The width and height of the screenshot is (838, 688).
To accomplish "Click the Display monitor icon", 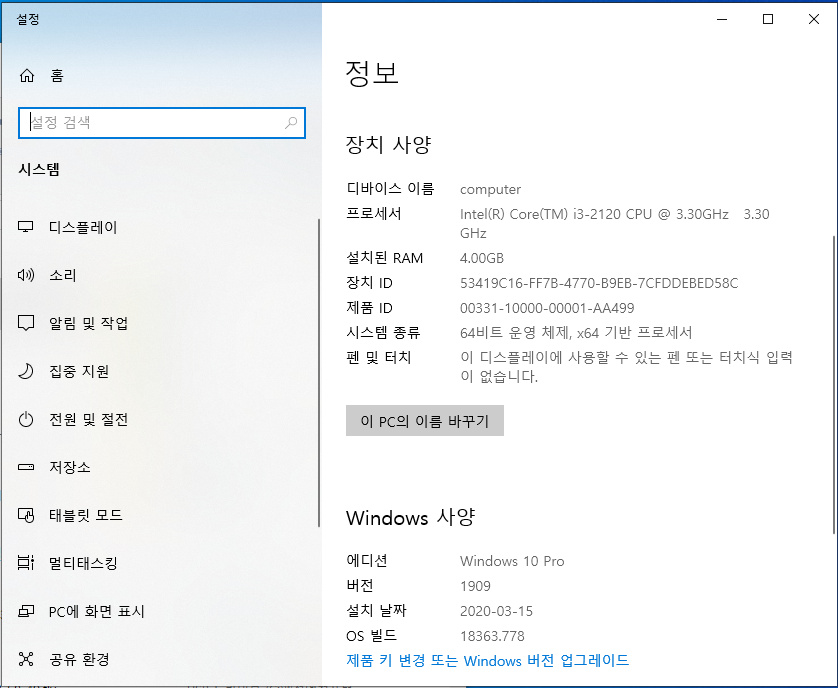I will click(x=26, y=227).
